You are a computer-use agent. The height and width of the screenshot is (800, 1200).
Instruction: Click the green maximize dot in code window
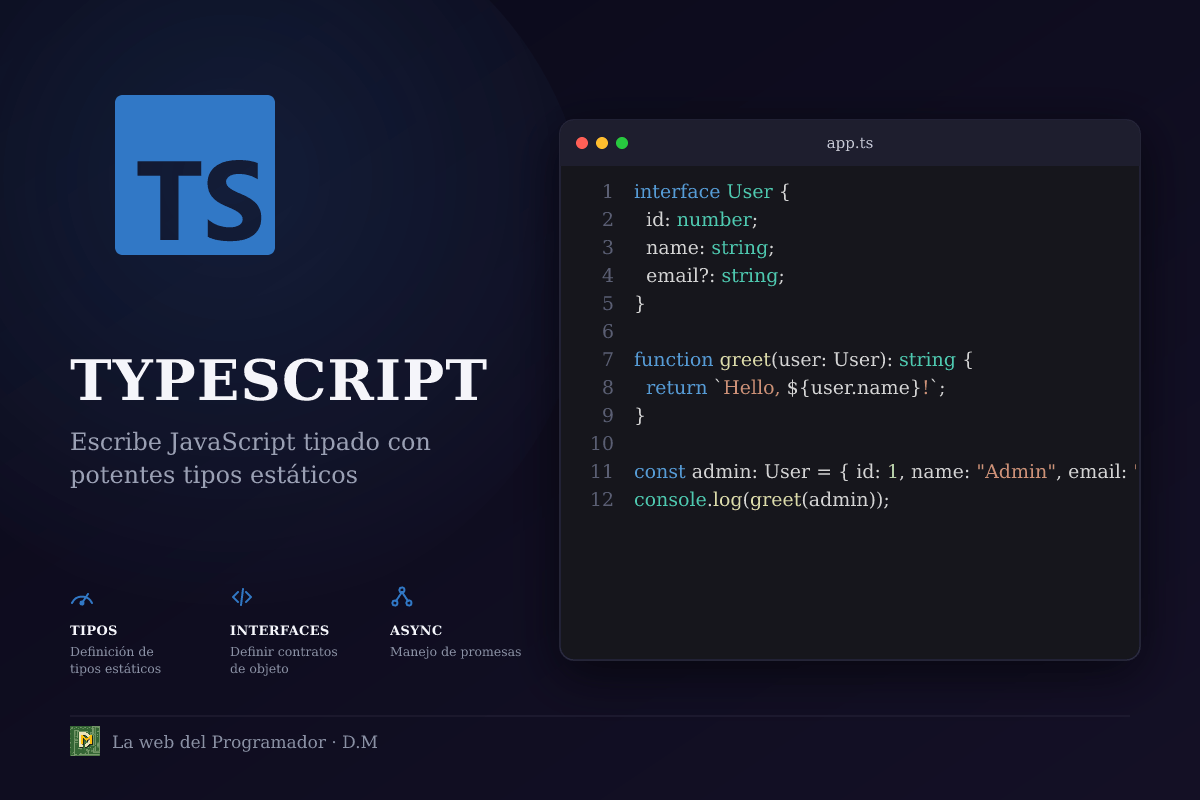[x=622, y=143]
